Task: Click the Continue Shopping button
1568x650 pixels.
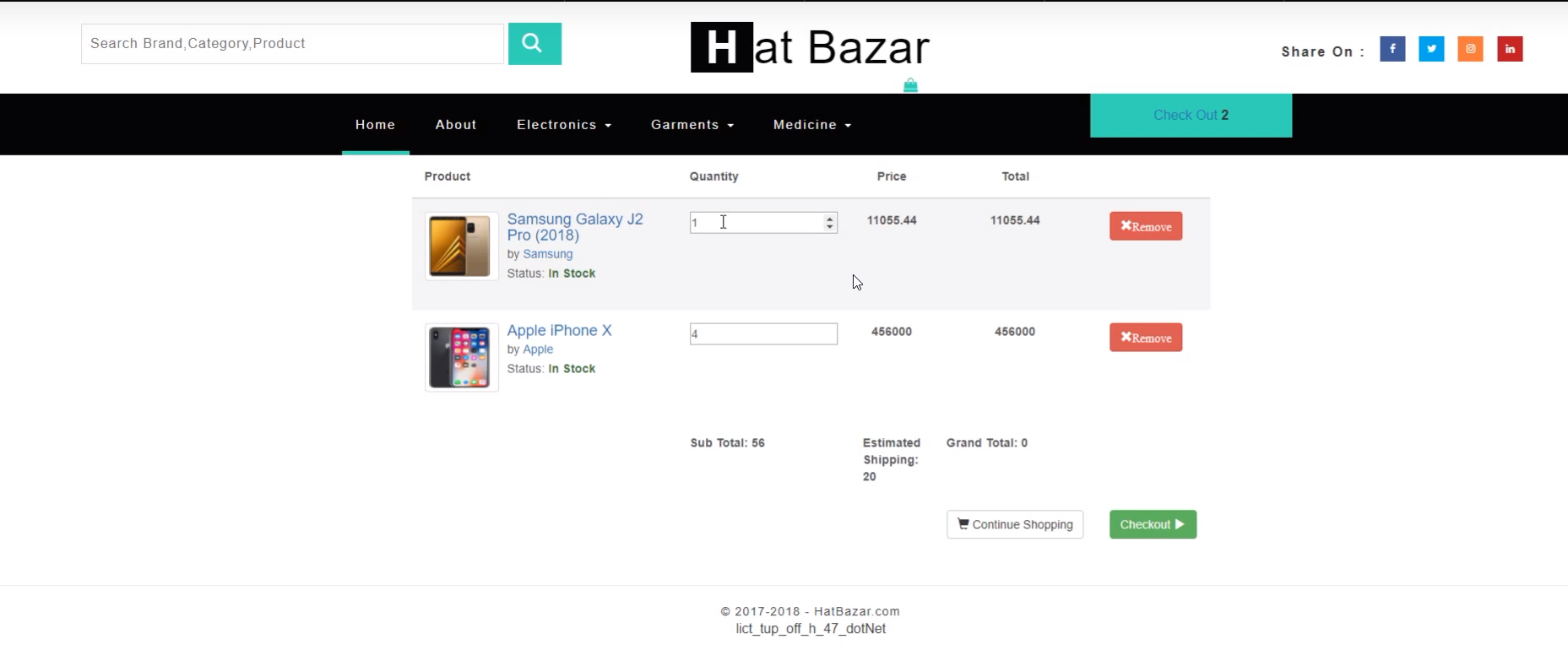Action: coord(1015,524)
